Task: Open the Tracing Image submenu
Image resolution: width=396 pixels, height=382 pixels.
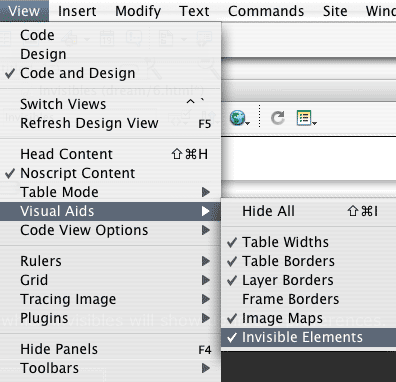Action: pyautogui.click(x=110, y=299)
